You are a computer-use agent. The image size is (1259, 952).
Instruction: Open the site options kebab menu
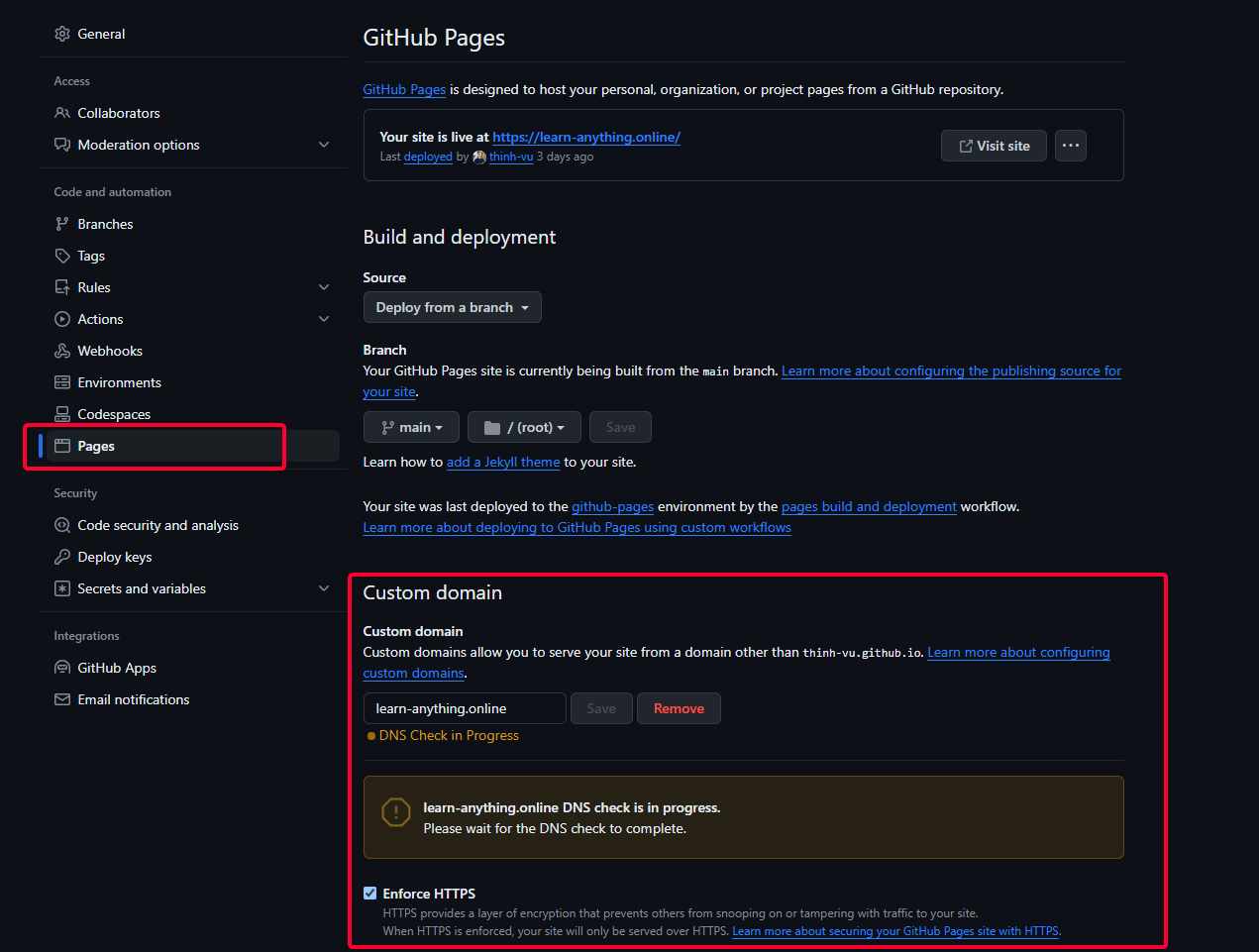point(1070,145)
